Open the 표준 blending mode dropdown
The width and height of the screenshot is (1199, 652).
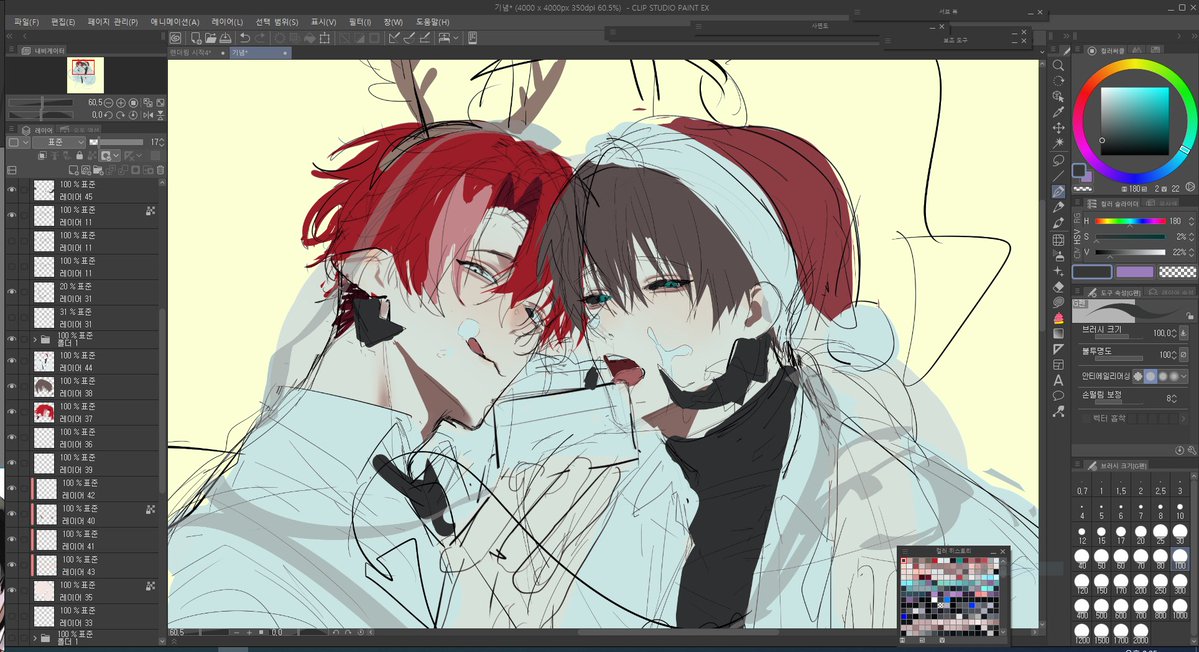(59, 142)
